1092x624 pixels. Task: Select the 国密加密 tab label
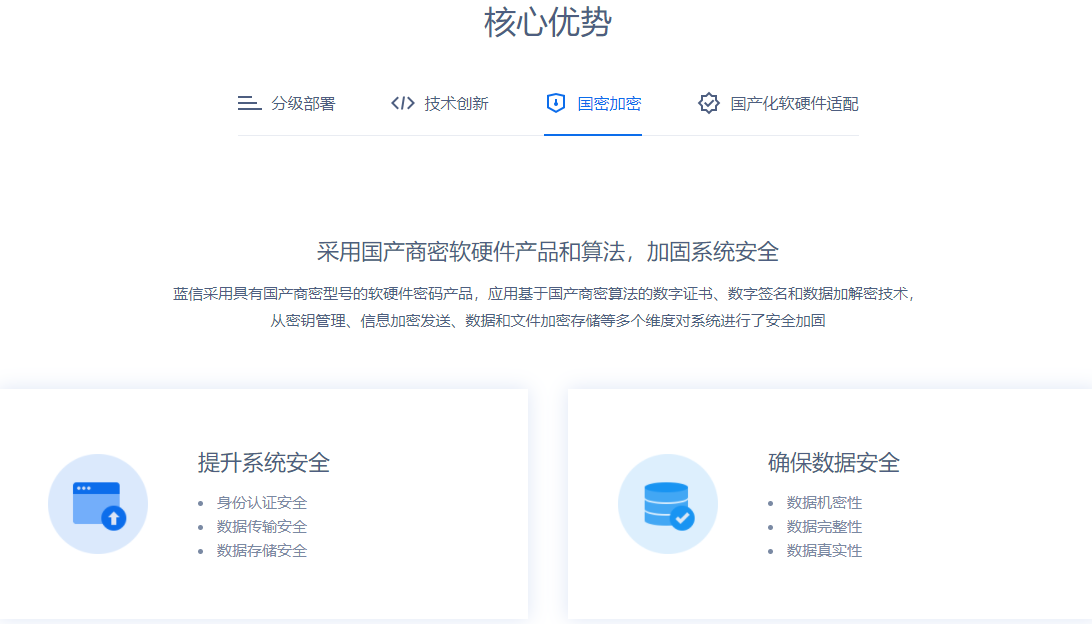(609, 104)
